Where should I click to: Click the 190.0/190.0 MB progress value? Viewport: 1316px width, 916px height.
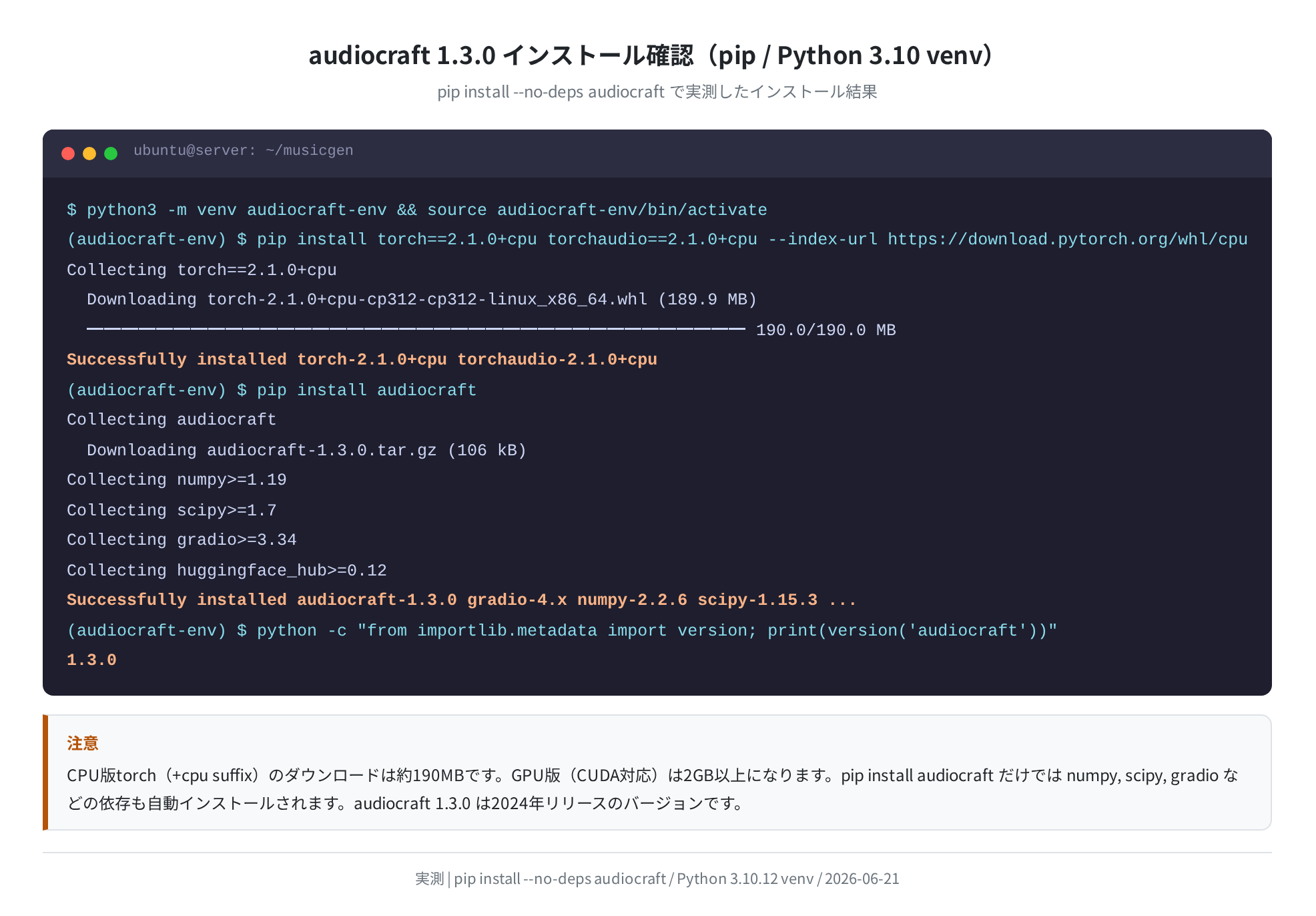tap(826, 330)
